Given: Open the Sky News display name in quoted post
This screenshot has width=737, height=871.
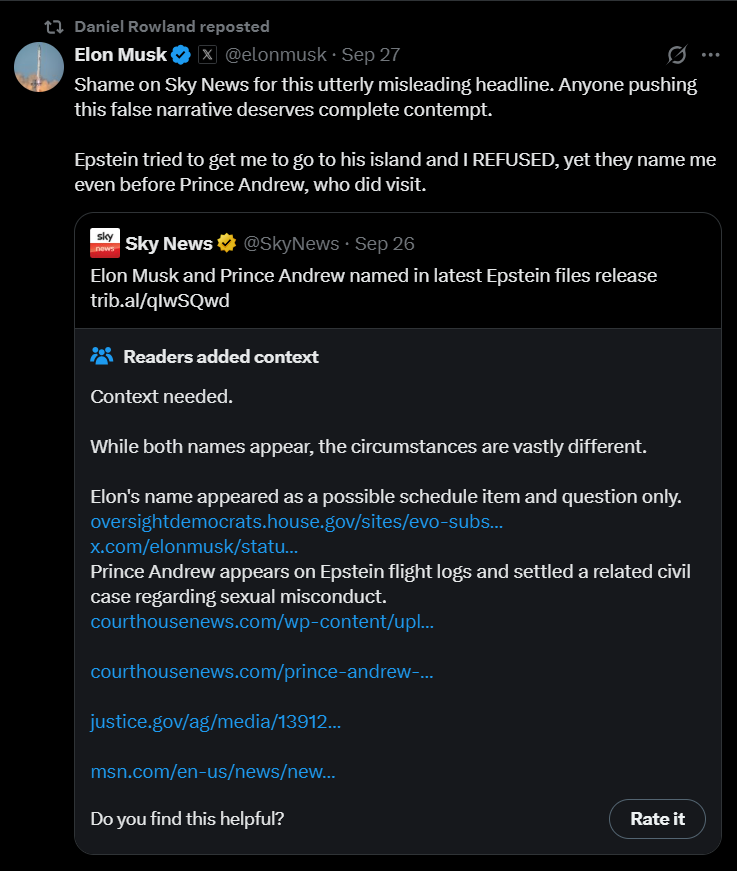Looking at the screenshot, I should point(168,243).
